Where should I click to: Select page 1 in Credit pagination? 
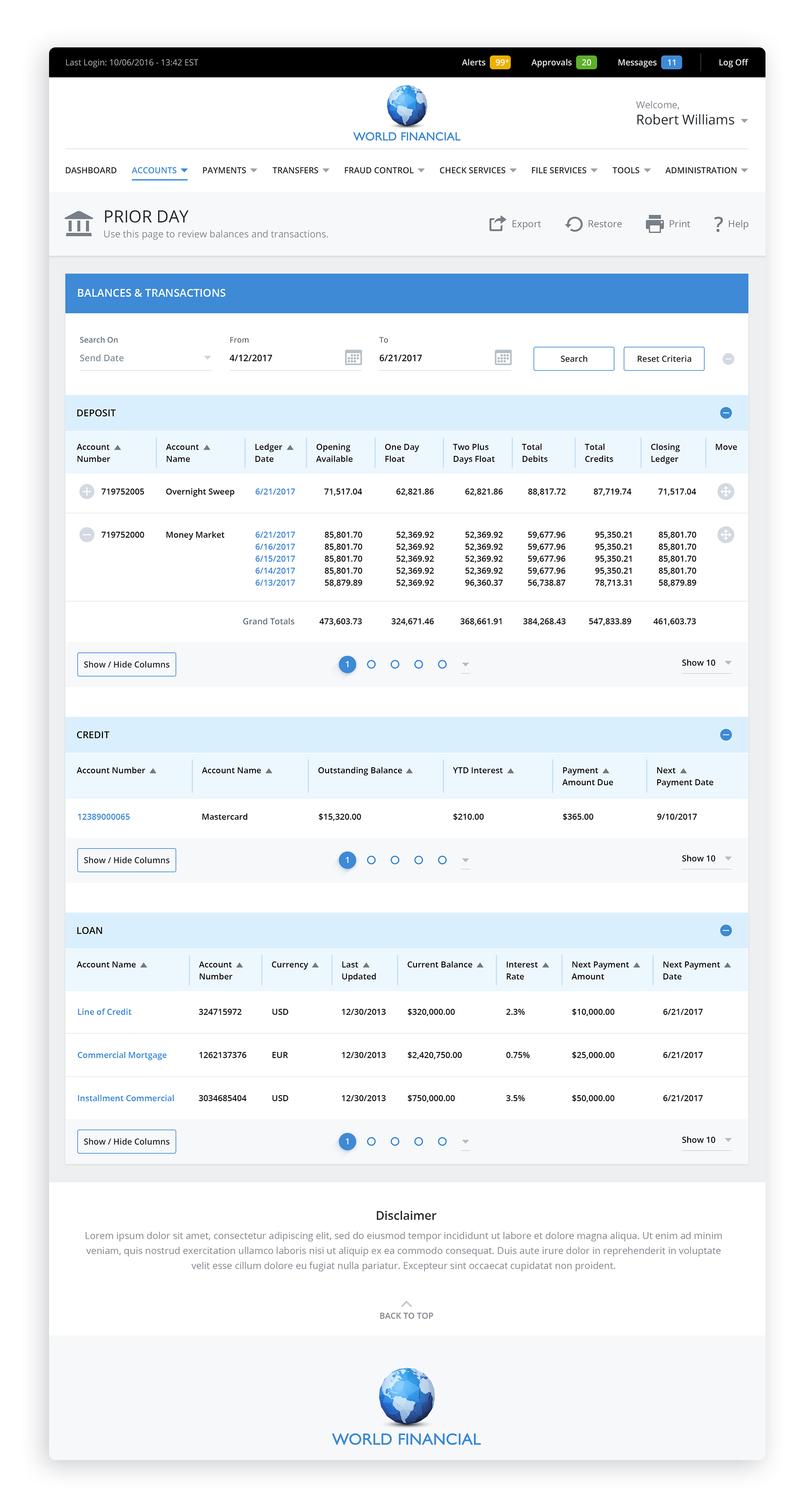tap(347, 860)
